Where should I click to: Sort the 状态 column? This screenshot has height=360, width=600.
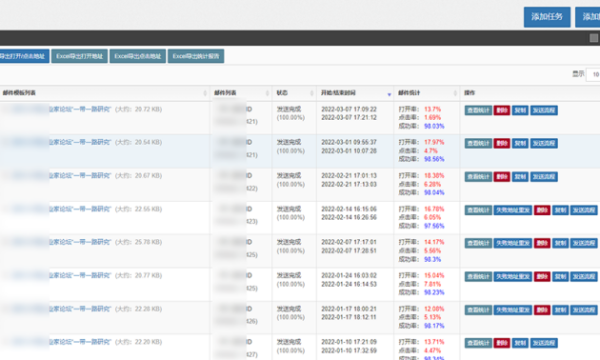pos(311,93)
